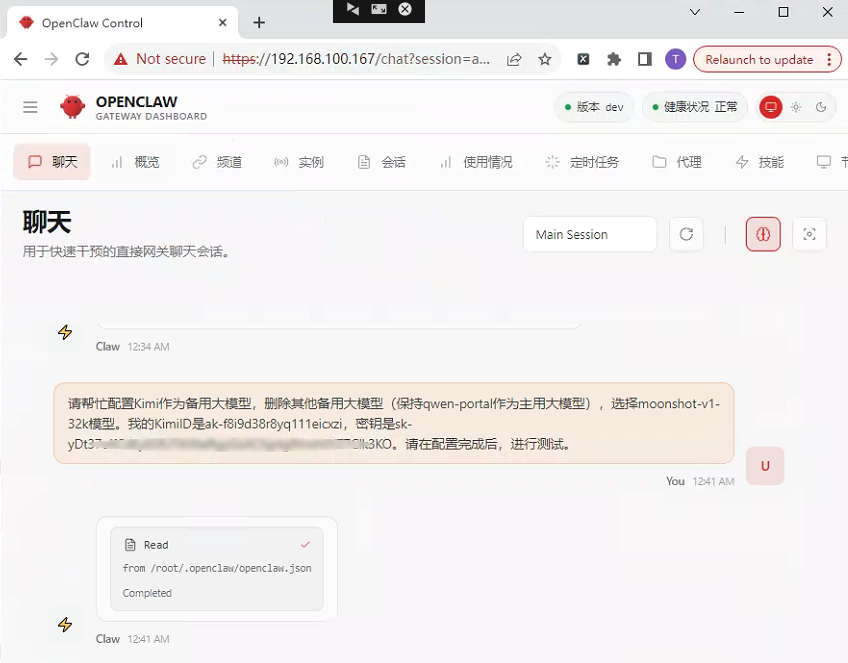Open the 概览 overview tab

coord(135,162)
